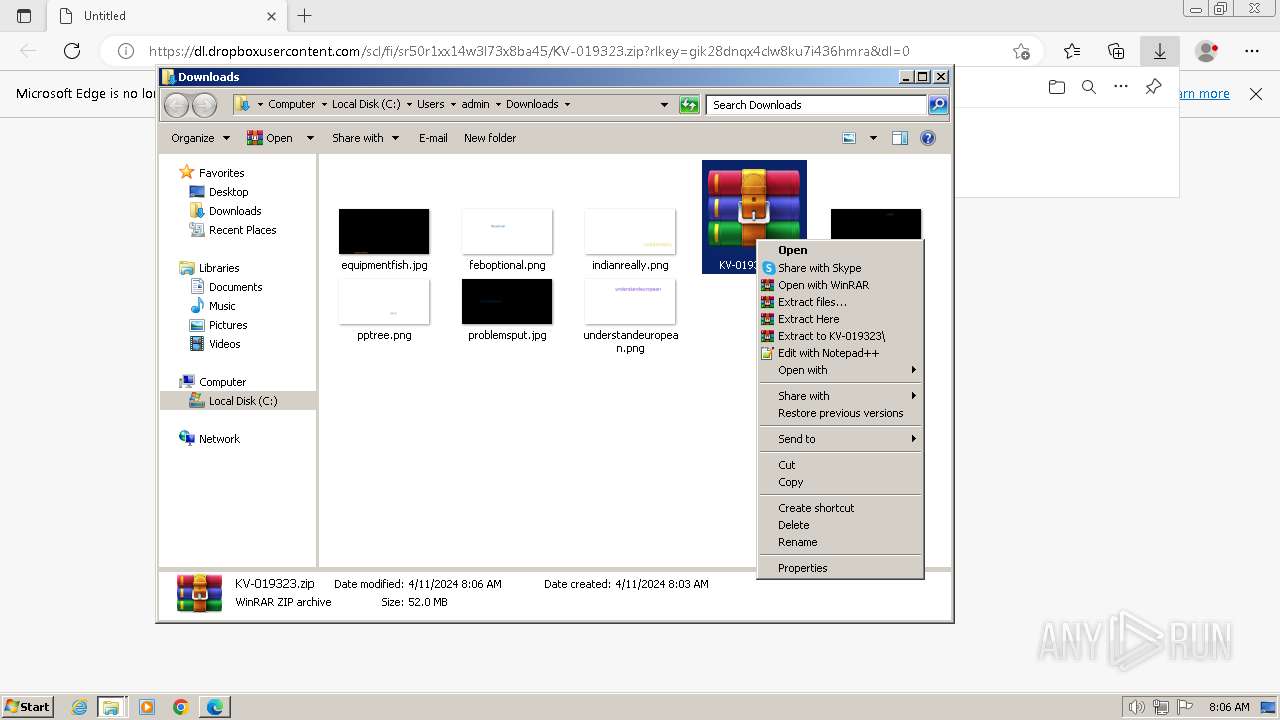Click the green refresh button beside address bar

[689, 104]
